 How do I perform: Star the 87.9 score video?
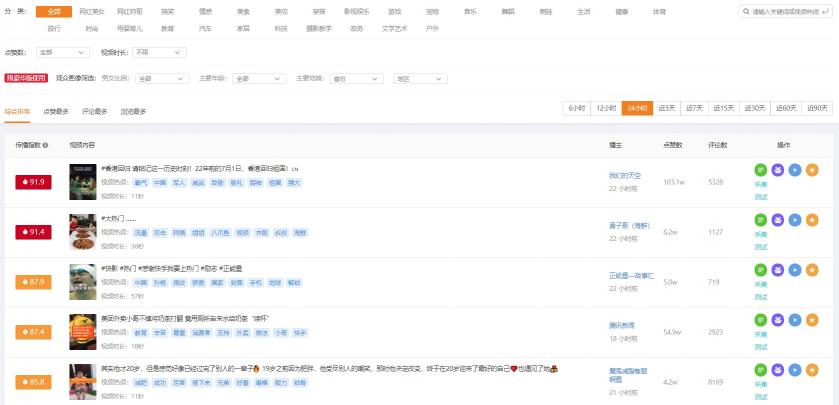[812, 270]
